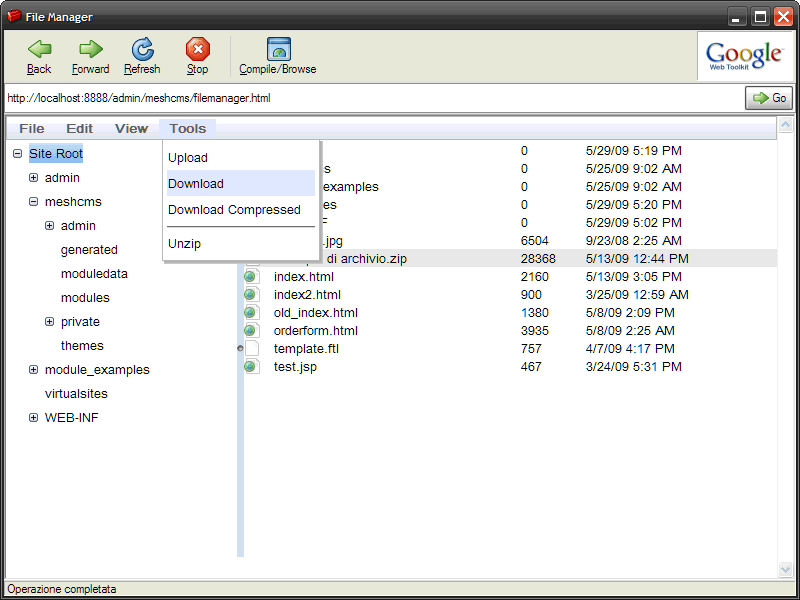Click the template.ftl file icon
The image size is (800, 600).
[x=252, y=349]
